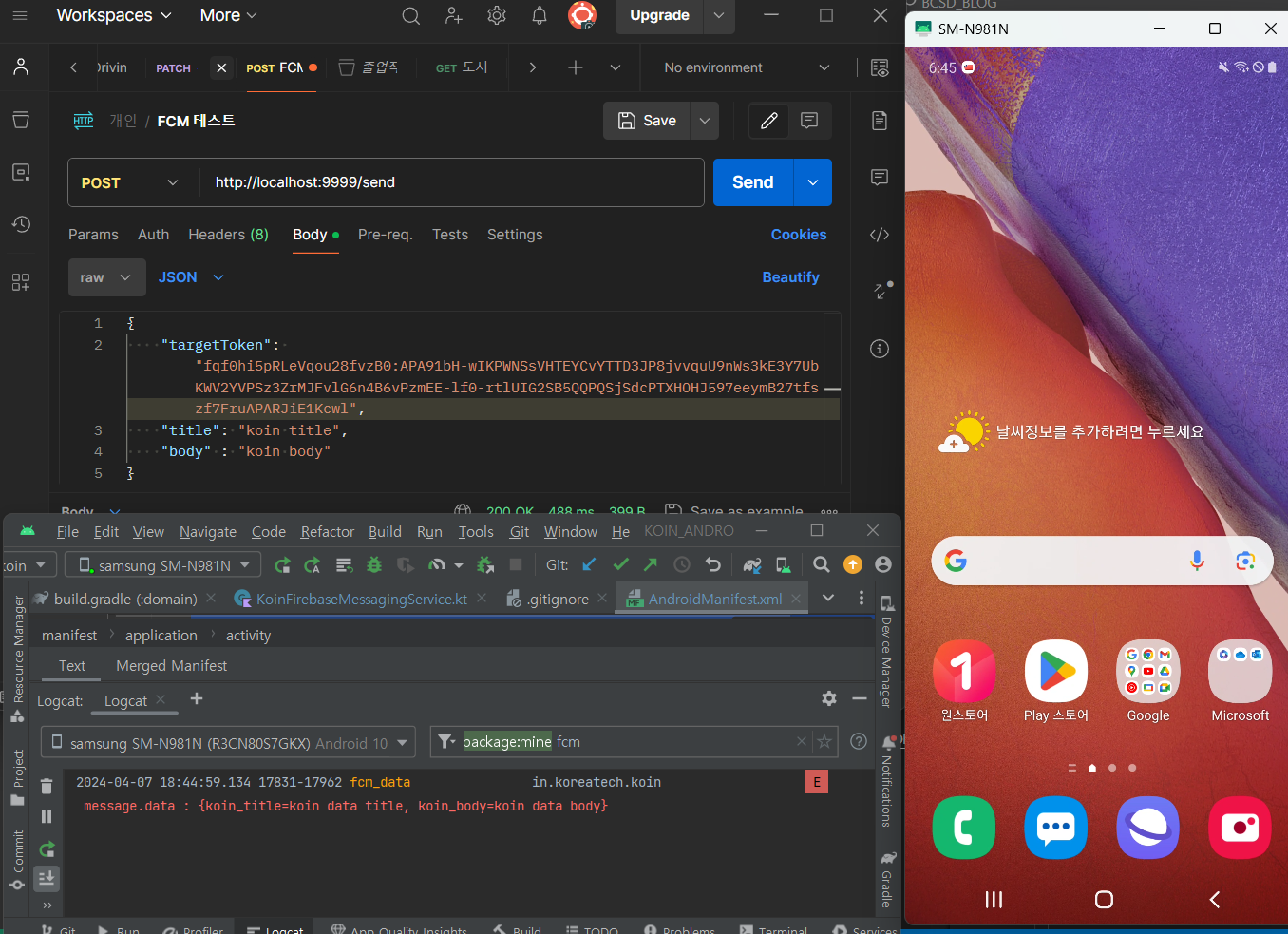Add a new Postman request tab
This screenshot has height=934, width=1288.
pyautogui.click(x=576, y=67)
